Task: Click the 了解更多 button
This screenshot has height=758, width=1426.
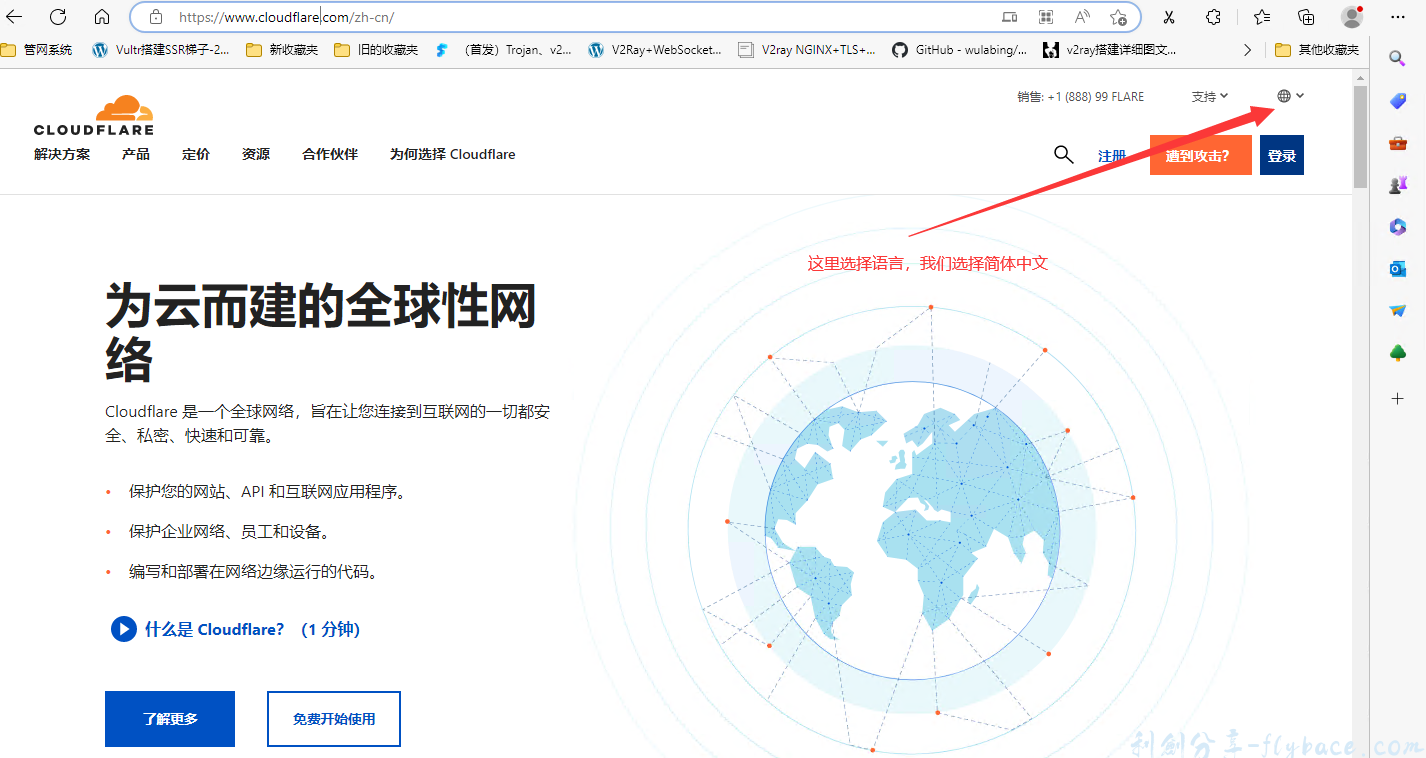Action: point(170,719)
